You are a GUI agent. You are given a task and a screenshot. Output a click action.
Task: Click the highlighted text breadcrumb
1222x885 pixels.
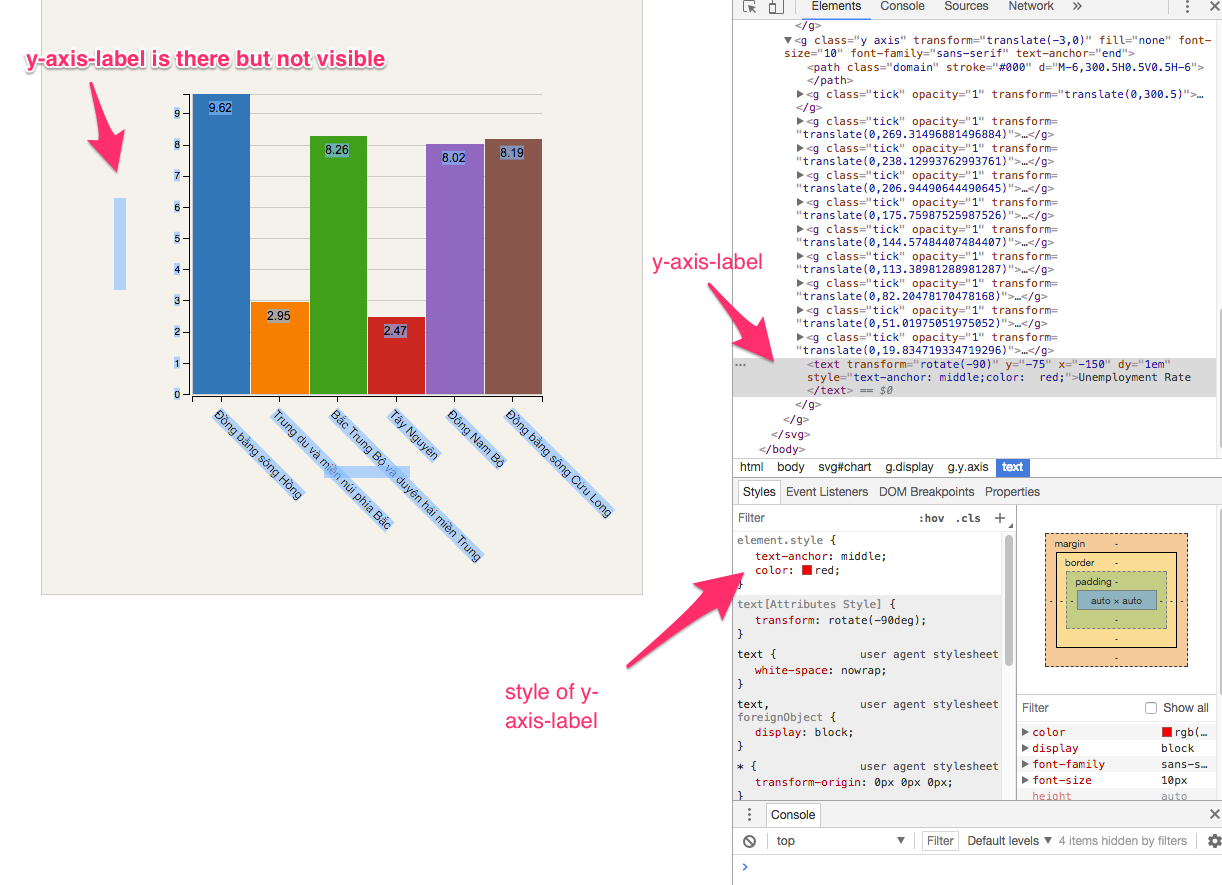(1013, 467)
